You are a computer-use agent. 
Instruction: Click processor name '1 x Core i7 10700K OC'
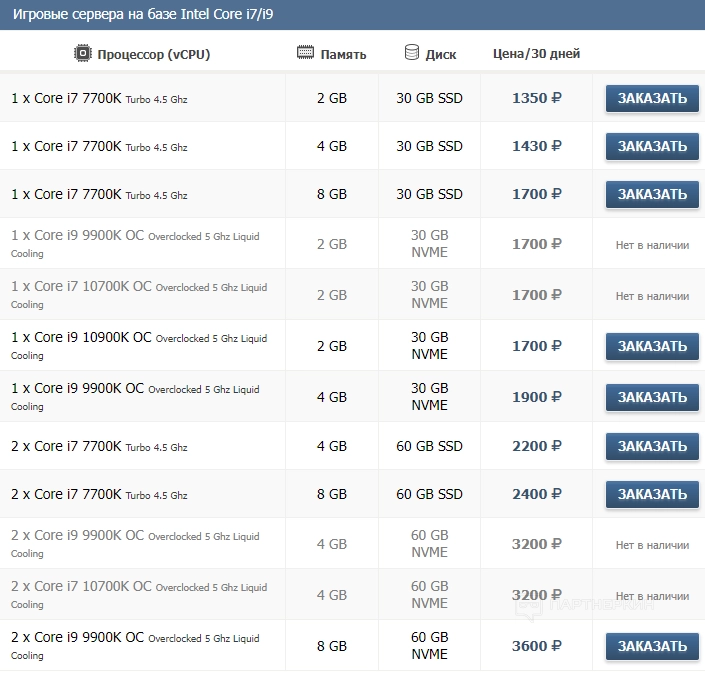click(x=81, y=286)
